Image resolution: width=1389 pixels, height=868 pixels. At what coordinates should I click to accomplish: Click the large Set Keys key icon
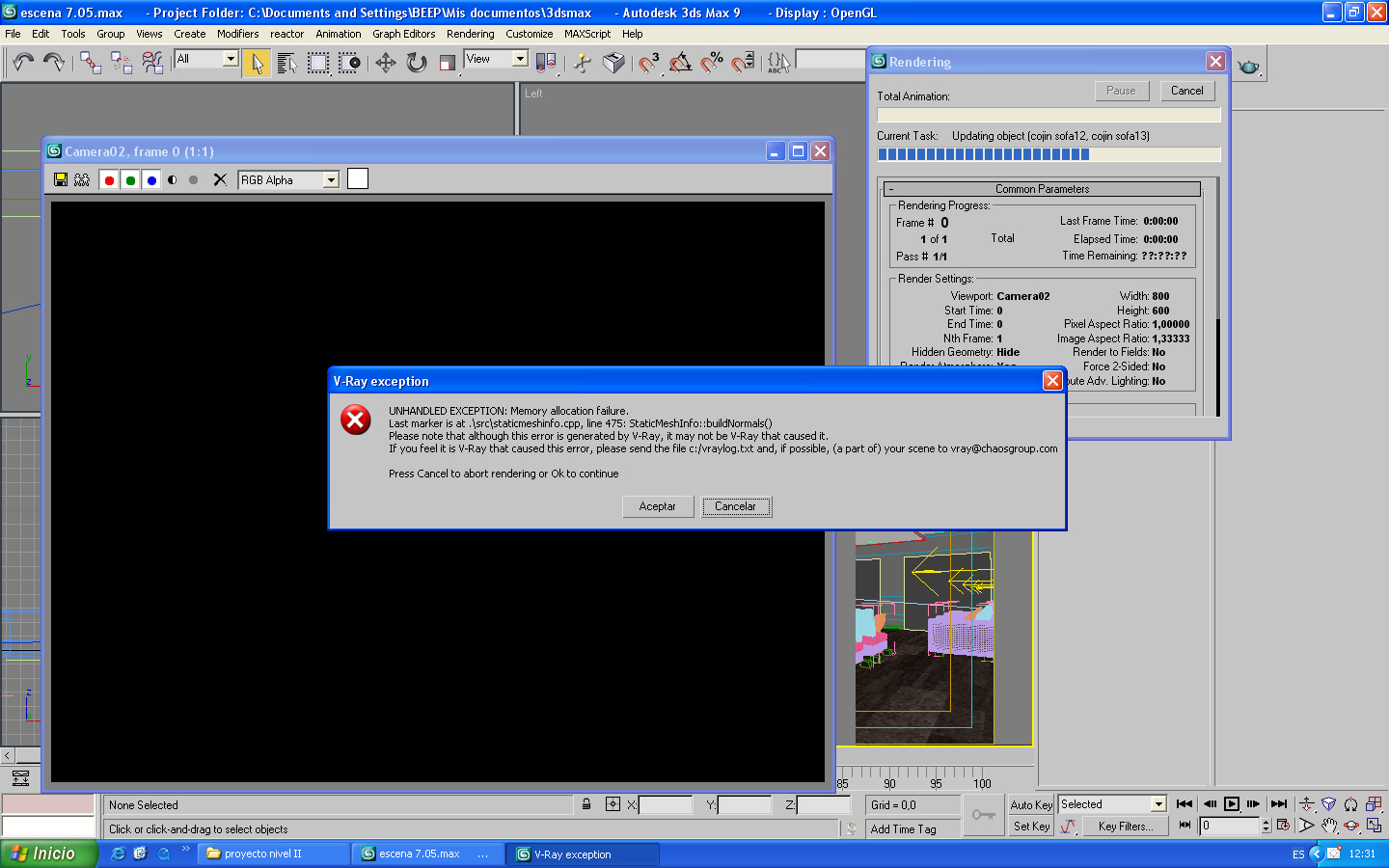[984, 815]
